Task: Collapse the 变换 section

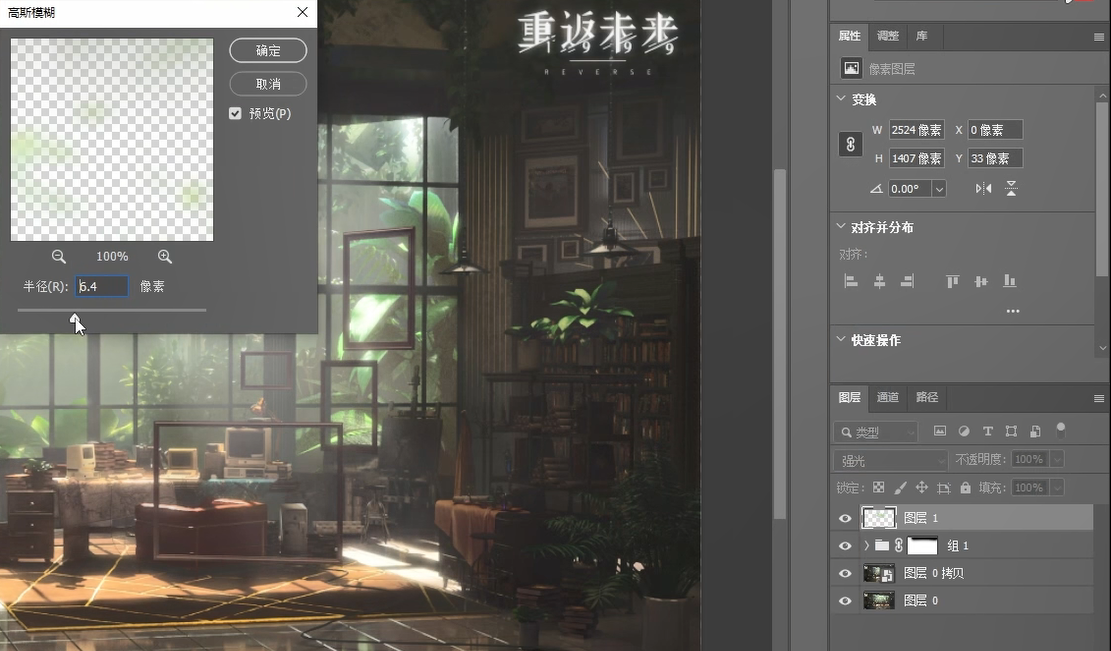Action: pos(841,98)
